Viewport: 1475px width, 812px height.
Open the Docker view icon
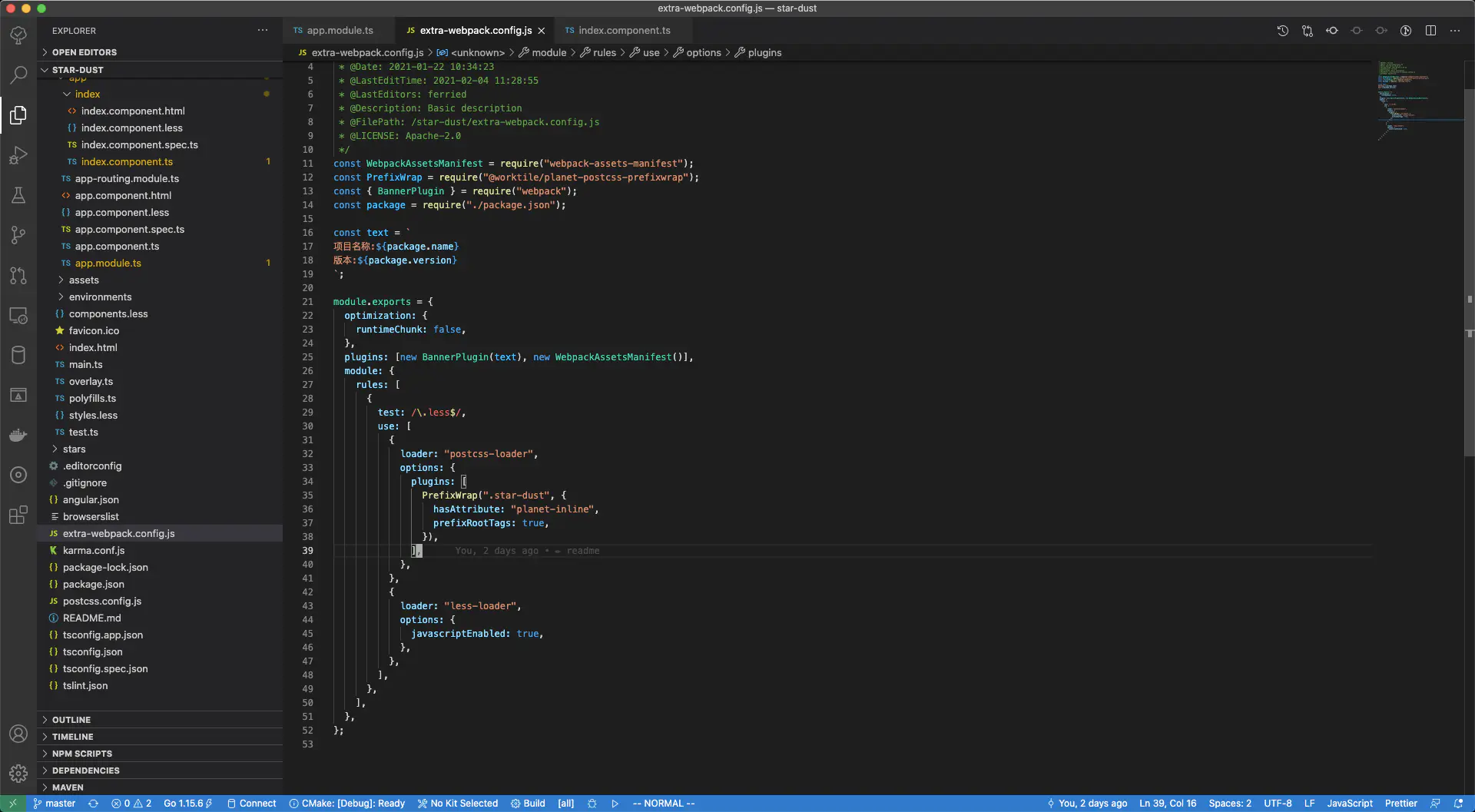coord(18,435)
